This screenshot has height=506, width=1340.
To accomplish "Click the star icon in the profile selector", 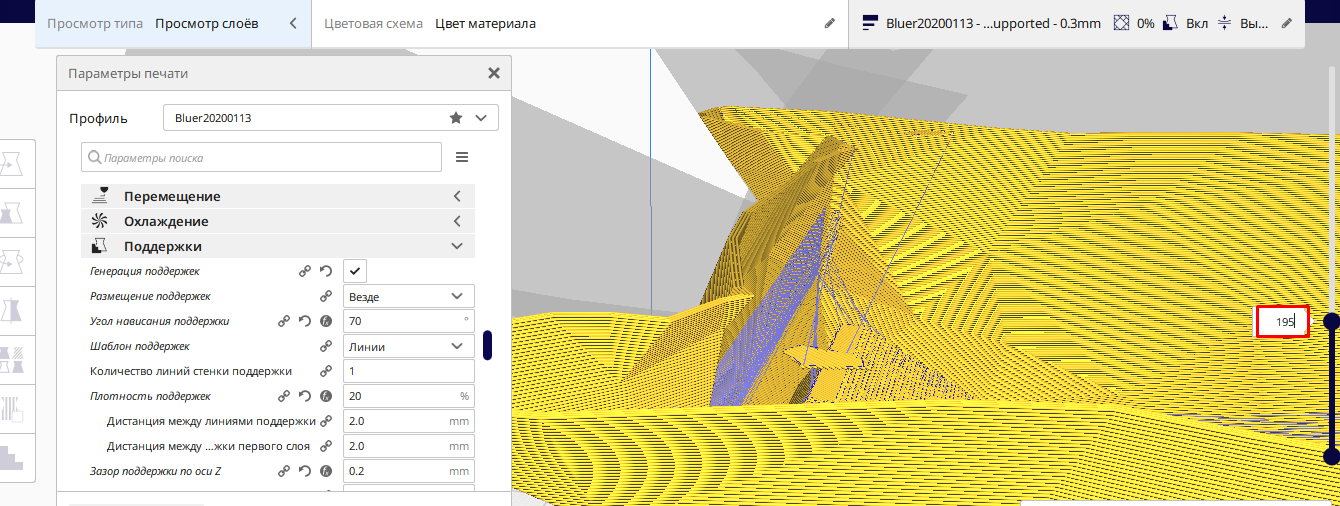I will [x=456, y=118].
